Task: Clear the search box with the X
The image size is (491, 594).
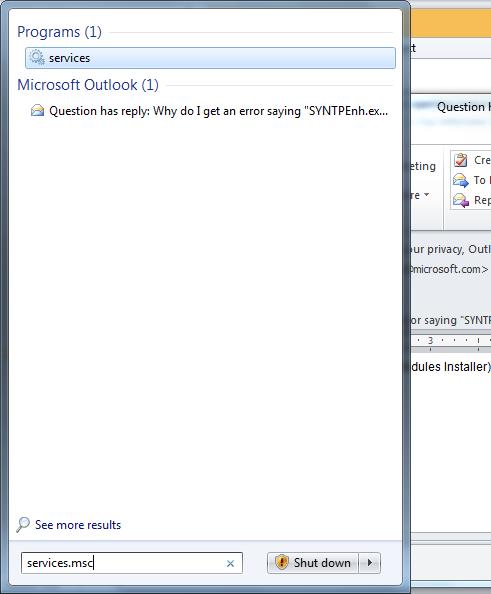Action: point(230,563)
